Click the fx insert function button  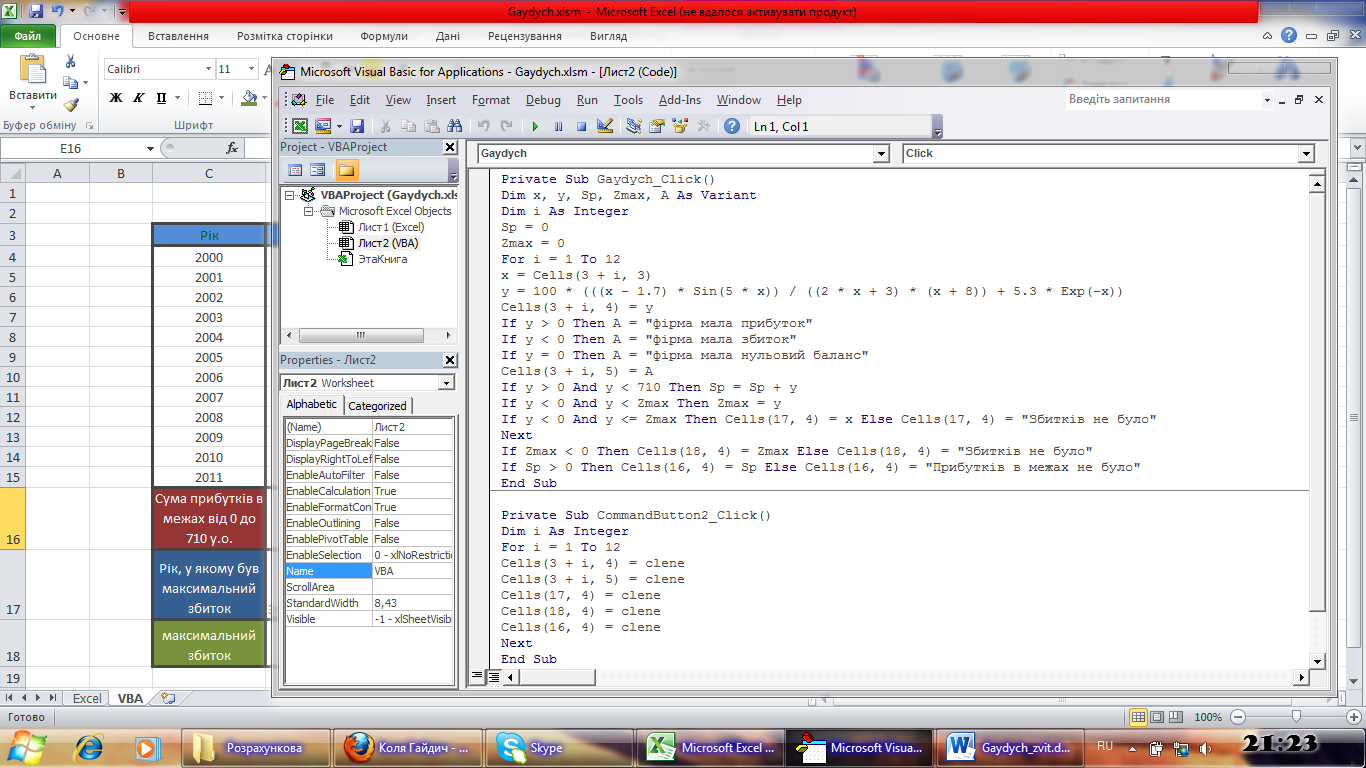(x=232, y=148)
